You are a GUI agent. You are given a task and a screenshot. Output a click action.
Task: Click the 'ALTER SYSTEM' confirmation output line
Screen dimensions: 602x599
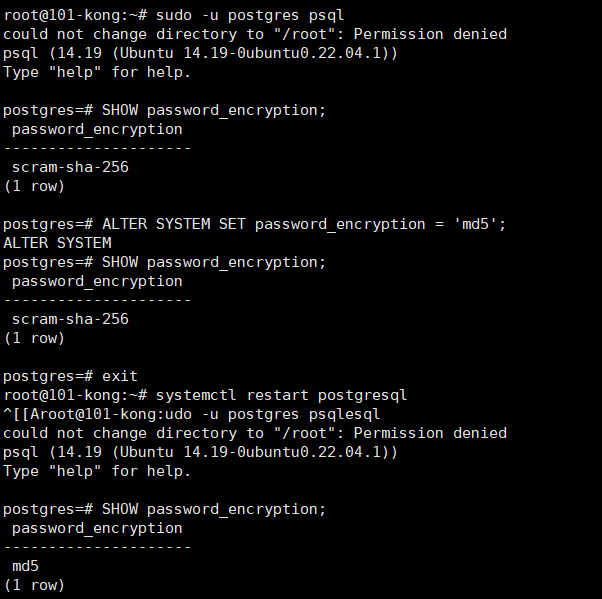click(57, 243)
